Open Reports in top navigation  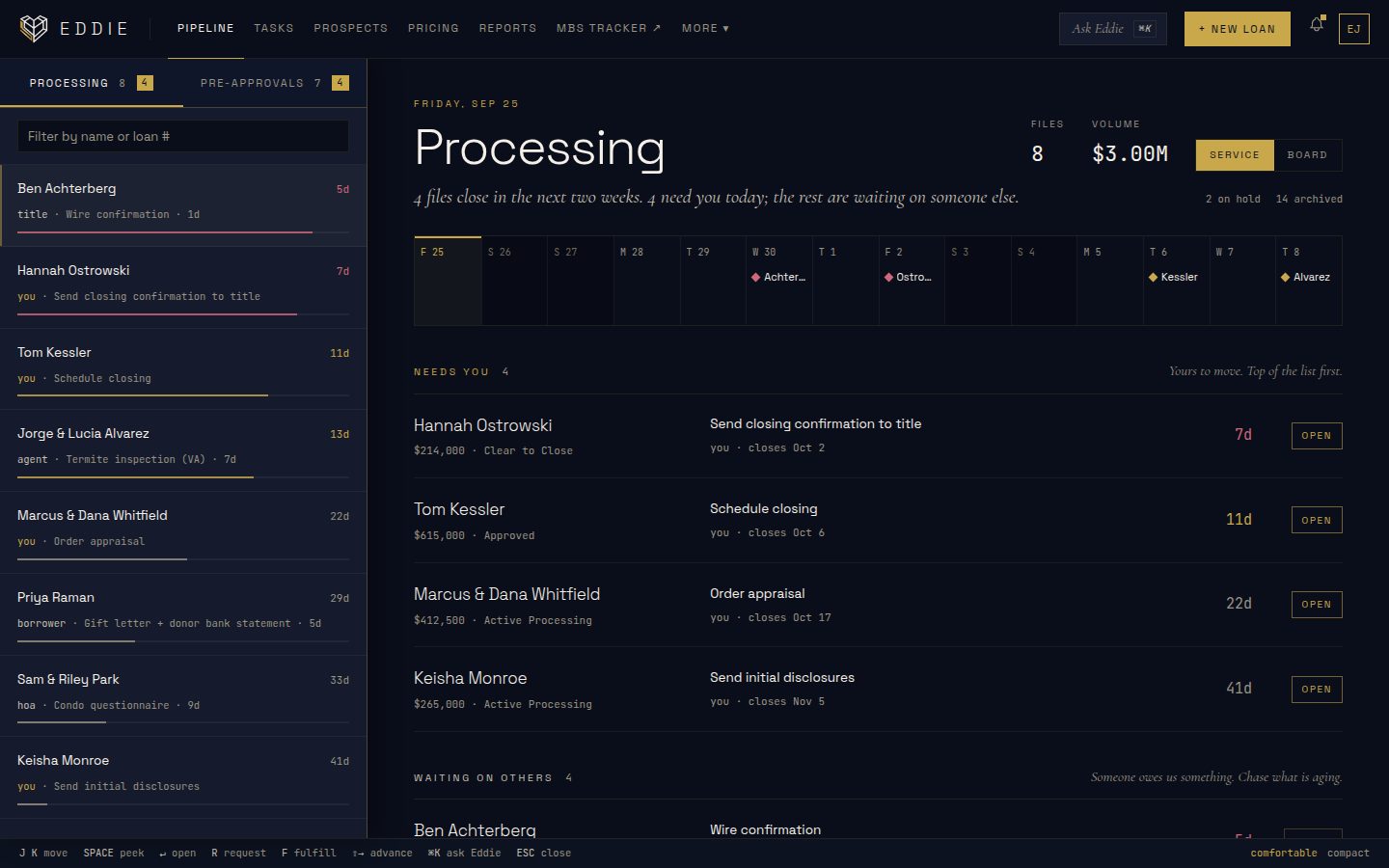pyautogui.click(x=507, y=29)
